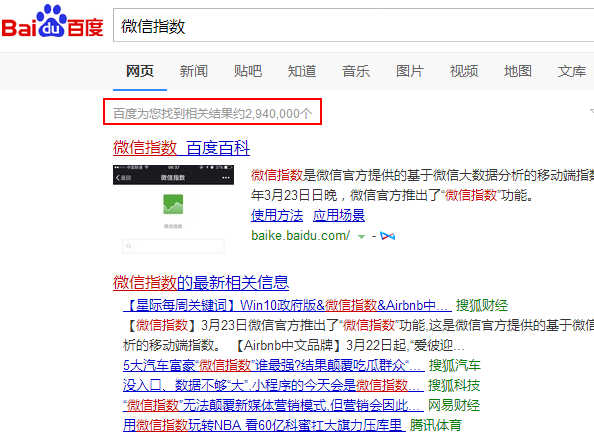This screenshot has width=594, height=443.
Task: Open the 微信指数_百度百科 result title
Action: point(181,148)
